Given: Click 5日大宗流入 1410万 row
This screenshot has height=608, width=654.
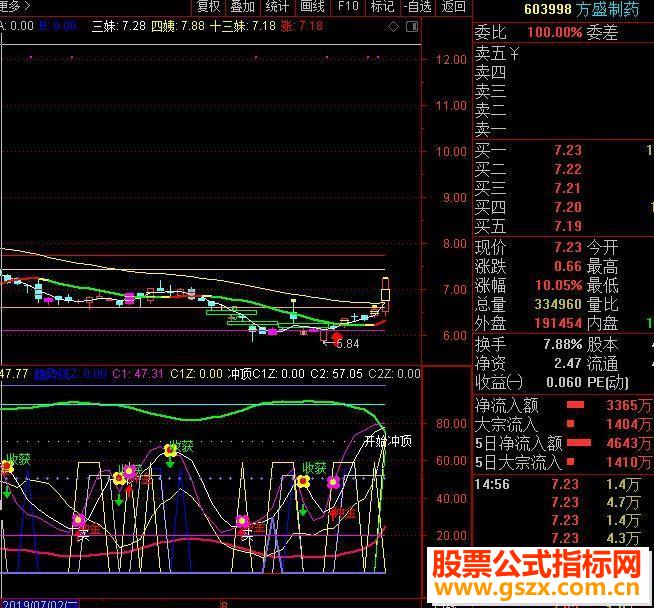Looking at the screenshot, I should [563, 462].
